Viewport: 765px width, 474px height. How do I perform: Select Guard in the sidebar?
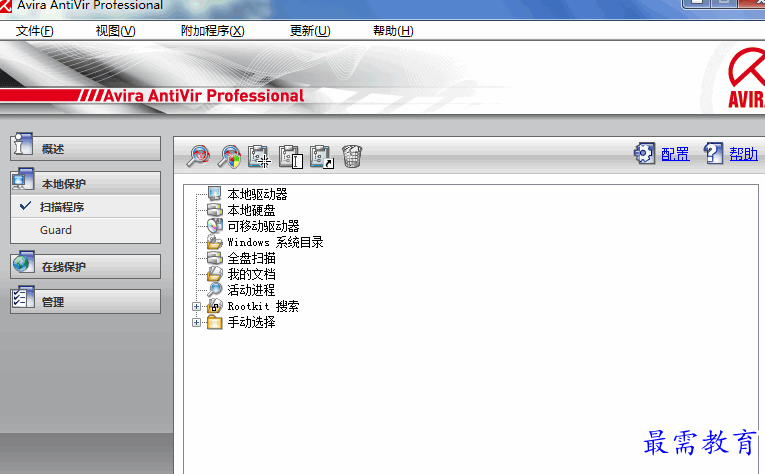85,230
